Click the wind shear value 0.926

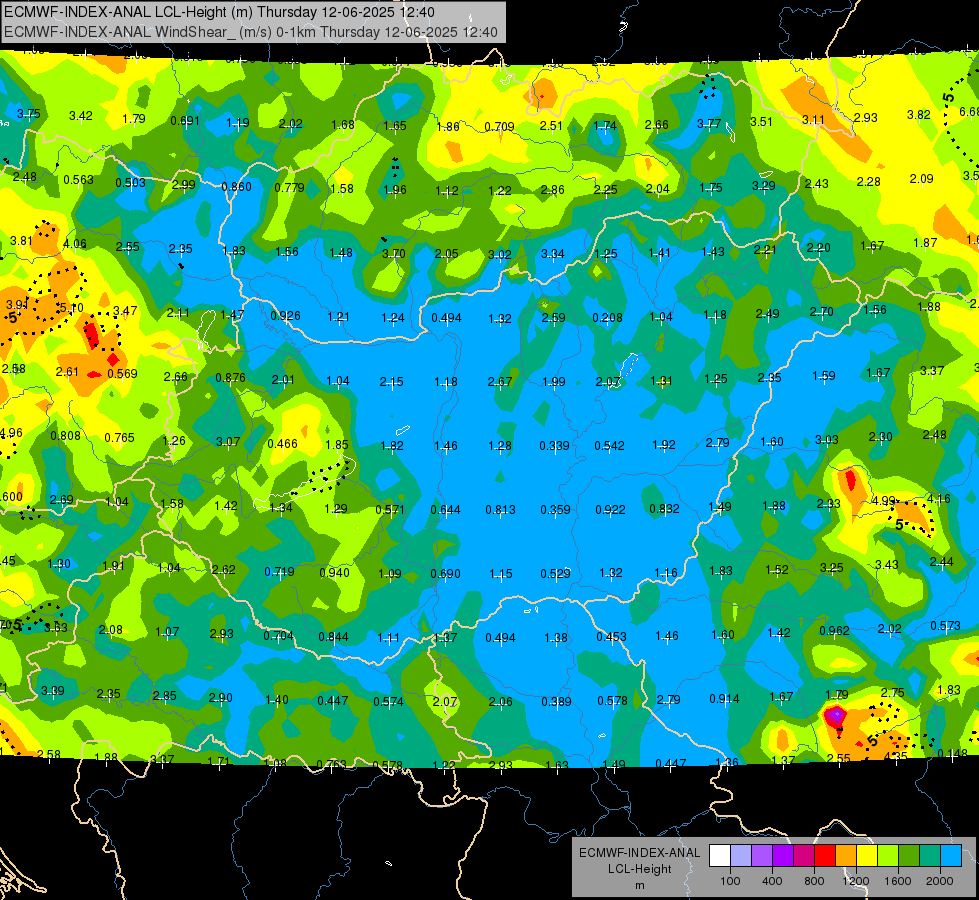pyautogui.click(x=285, y=315)
